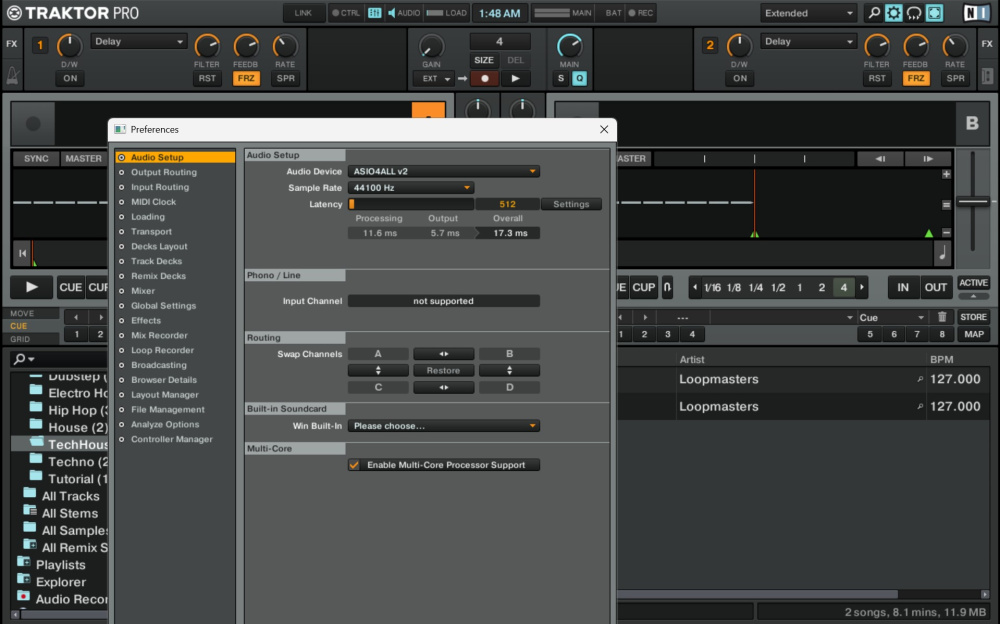Toggle FX unit 1 FRZ button
This screenshot has height=624, width=1000.
tap(246, 78)
